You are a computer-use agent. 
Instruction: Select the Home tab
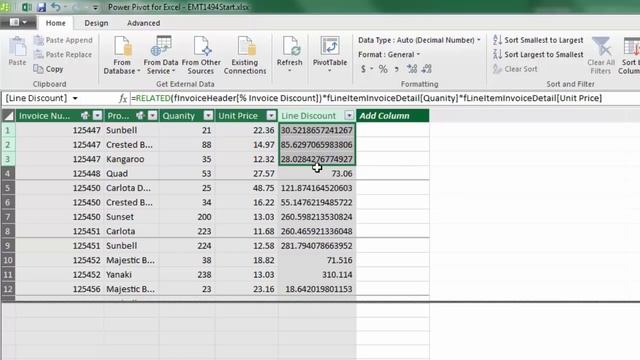tap(56, 23)
